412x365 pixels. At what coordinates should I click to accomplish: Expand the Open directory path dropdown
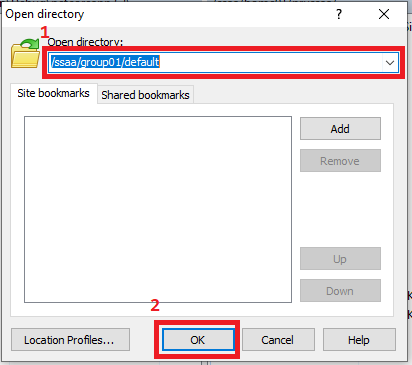[390, 62]
